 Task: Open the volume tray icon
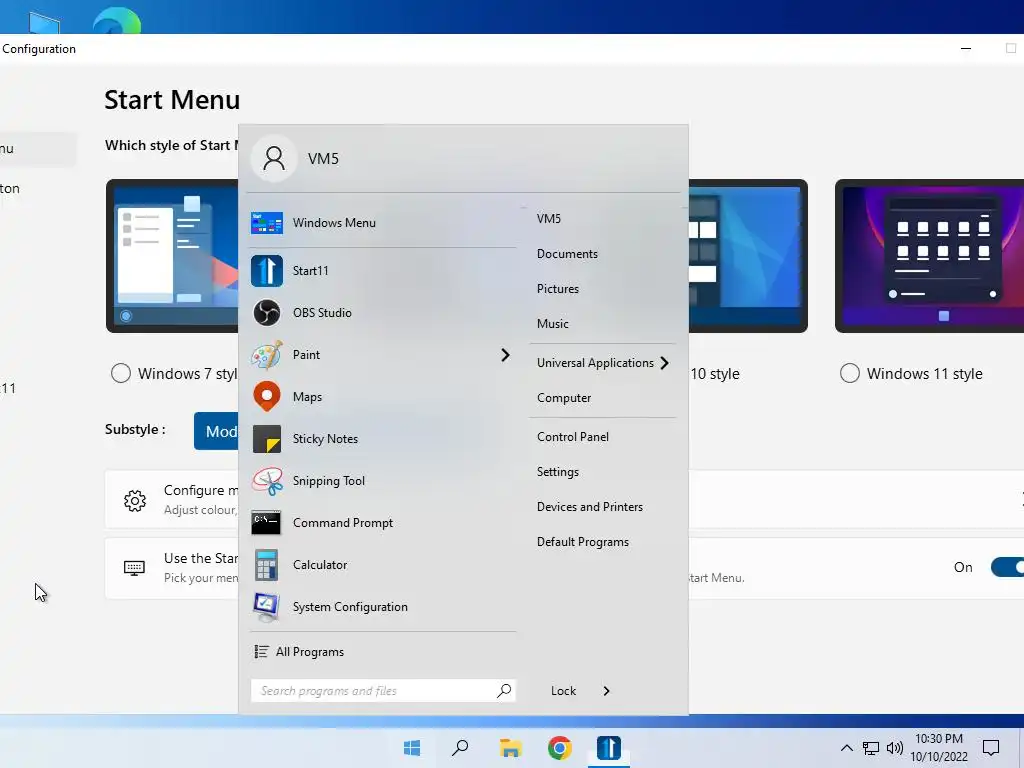click(x=895, y=748)
